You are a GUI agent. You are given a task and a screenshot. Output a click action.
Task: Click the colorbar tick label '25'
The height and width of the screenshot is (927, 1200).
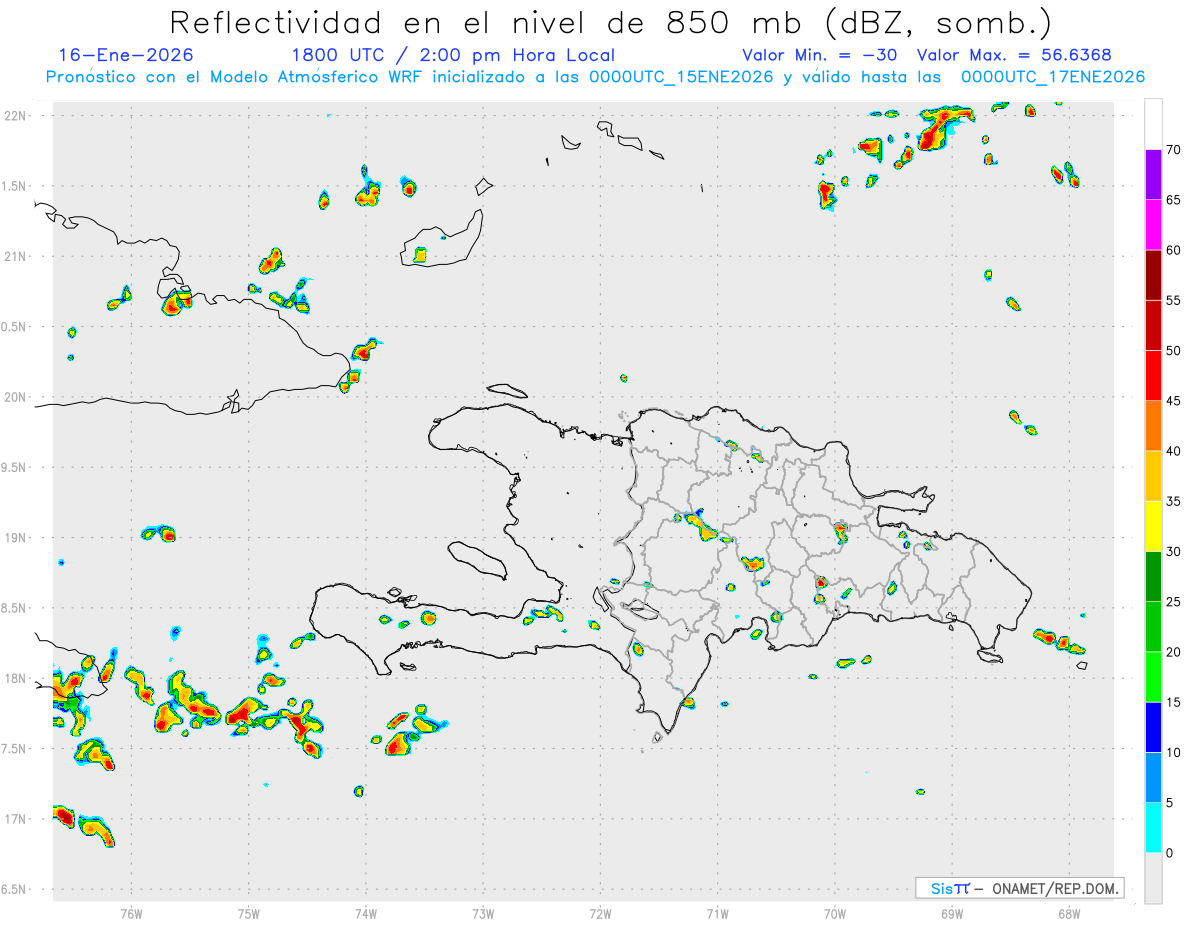click(x=1174, y=602)
